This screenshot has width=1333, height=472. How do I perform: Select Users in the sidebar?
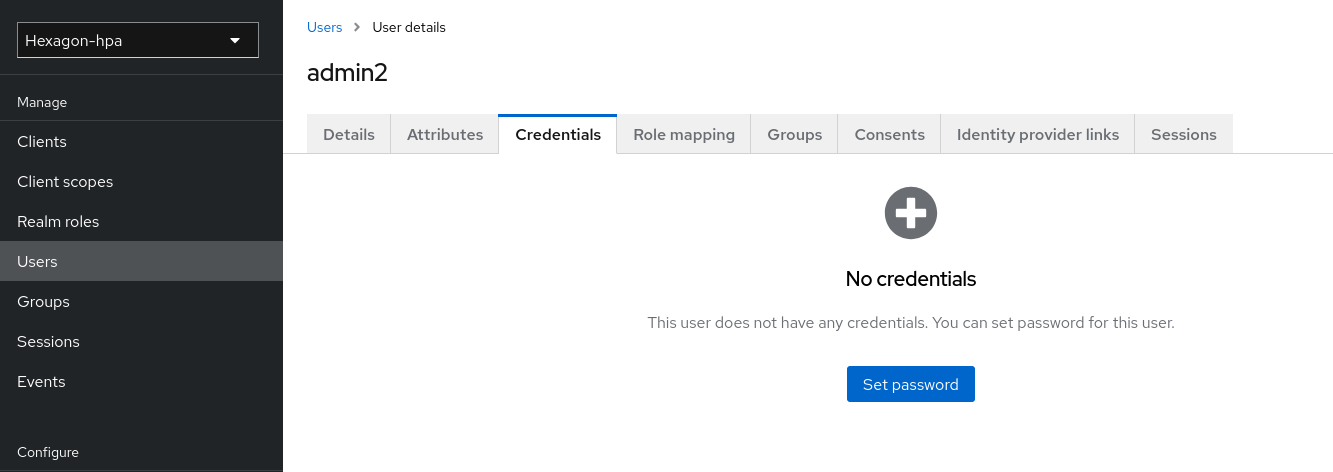pos(141,262)
